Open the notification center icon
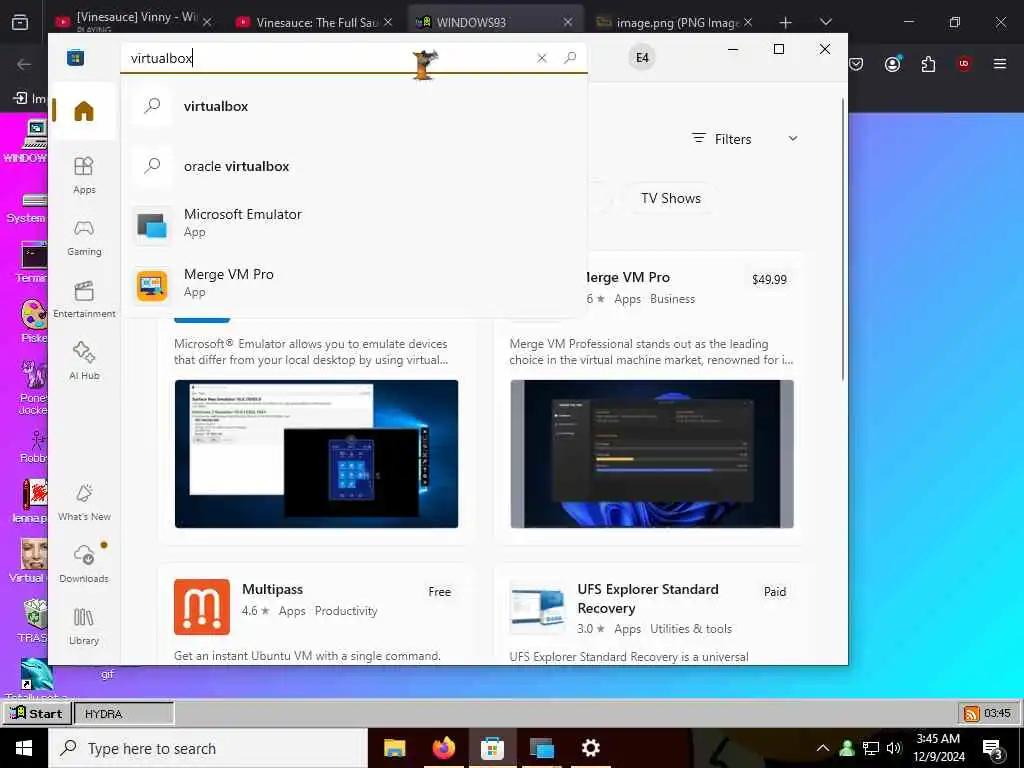The height and width of the screenshot is (768, 1024). (993, 749)
